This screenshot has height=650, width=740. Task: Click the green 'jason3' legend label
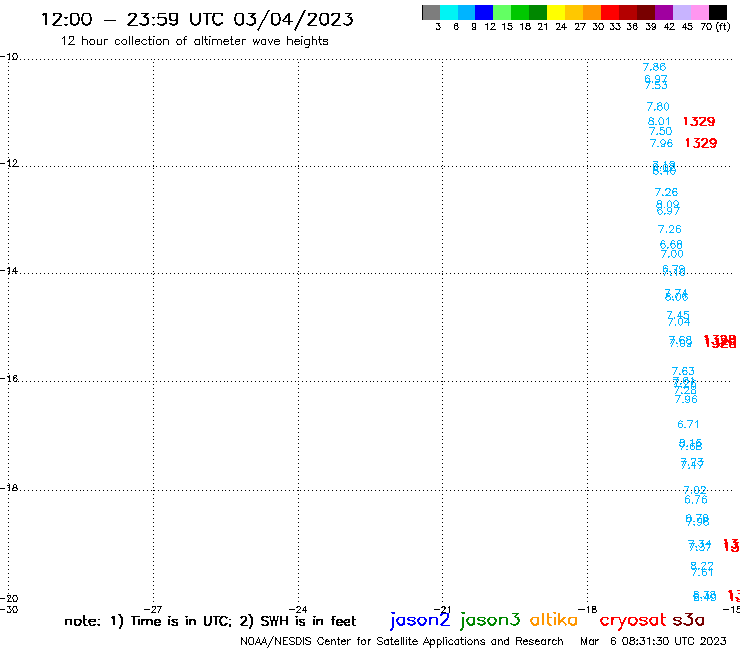[490, 620]
